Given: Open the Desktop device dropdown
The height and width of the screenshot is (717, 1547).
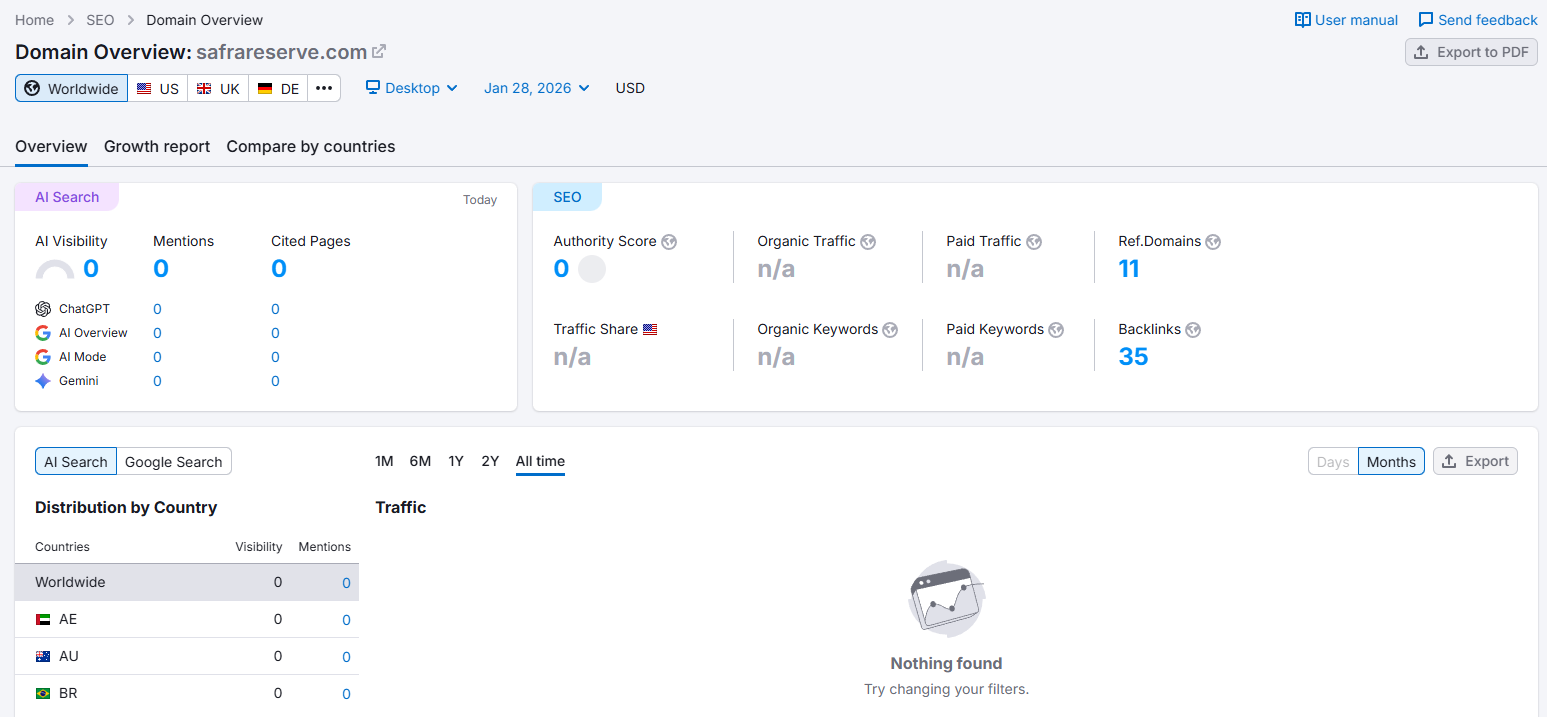Looking at the screenshot, I should pos(412,88).
